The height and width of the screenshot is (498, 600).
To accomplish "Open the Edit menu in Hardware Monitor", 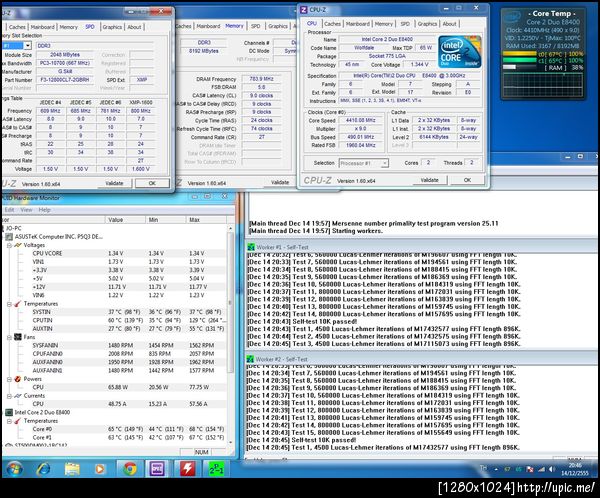I will coord(10,210).
